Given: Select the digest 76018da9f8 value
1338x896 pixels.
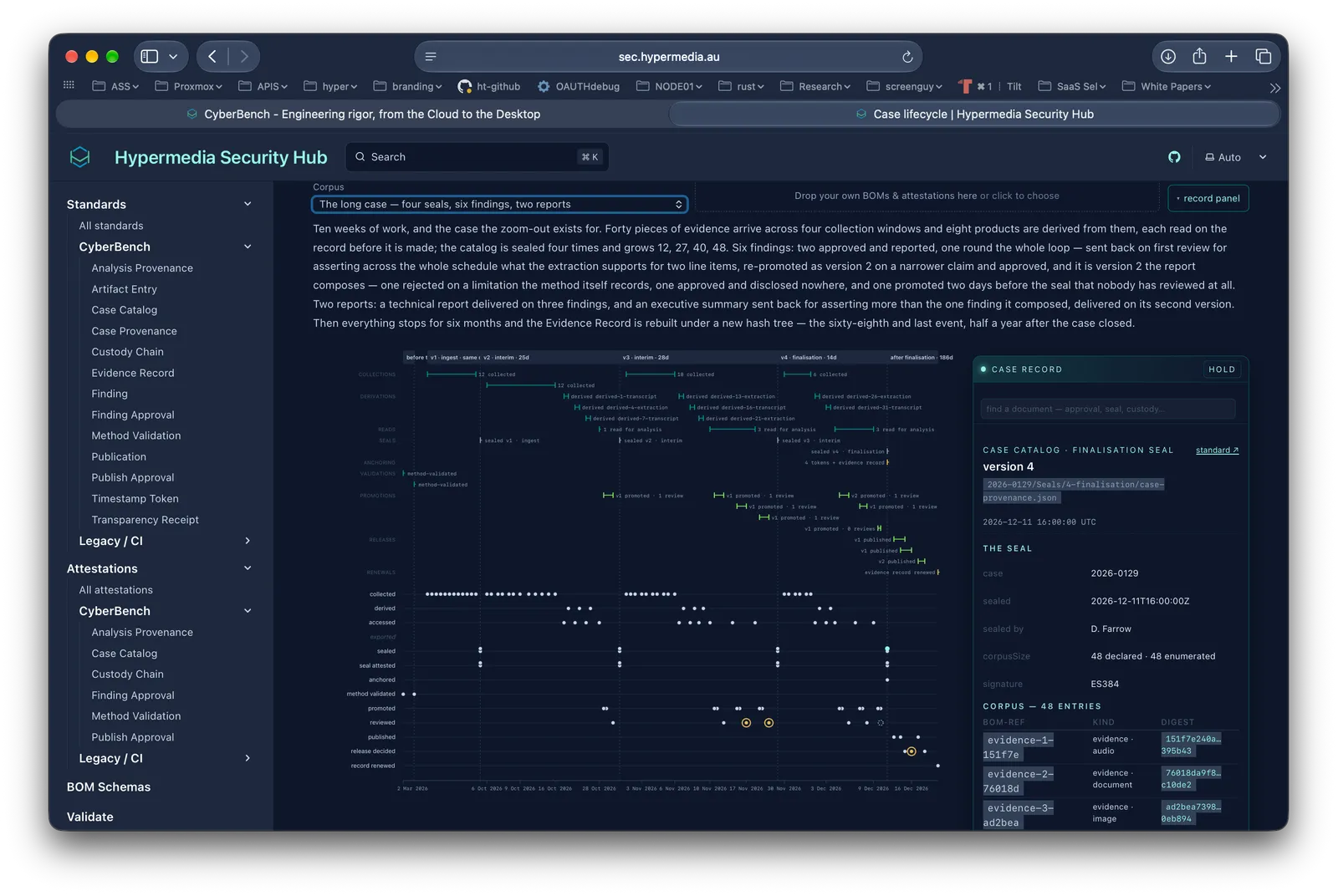Looking at the screenshot, I should tap(1192, 779).
